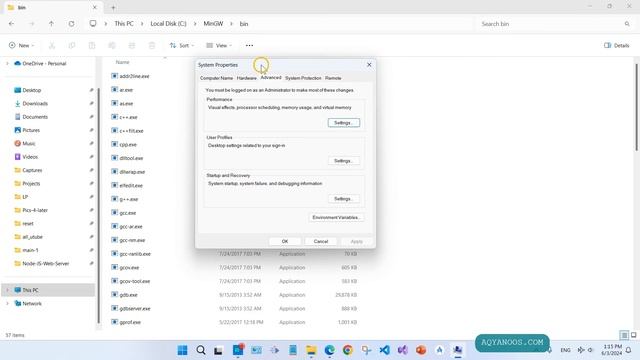
Task: Toggle the Details pane
Action: coord(617,45)
